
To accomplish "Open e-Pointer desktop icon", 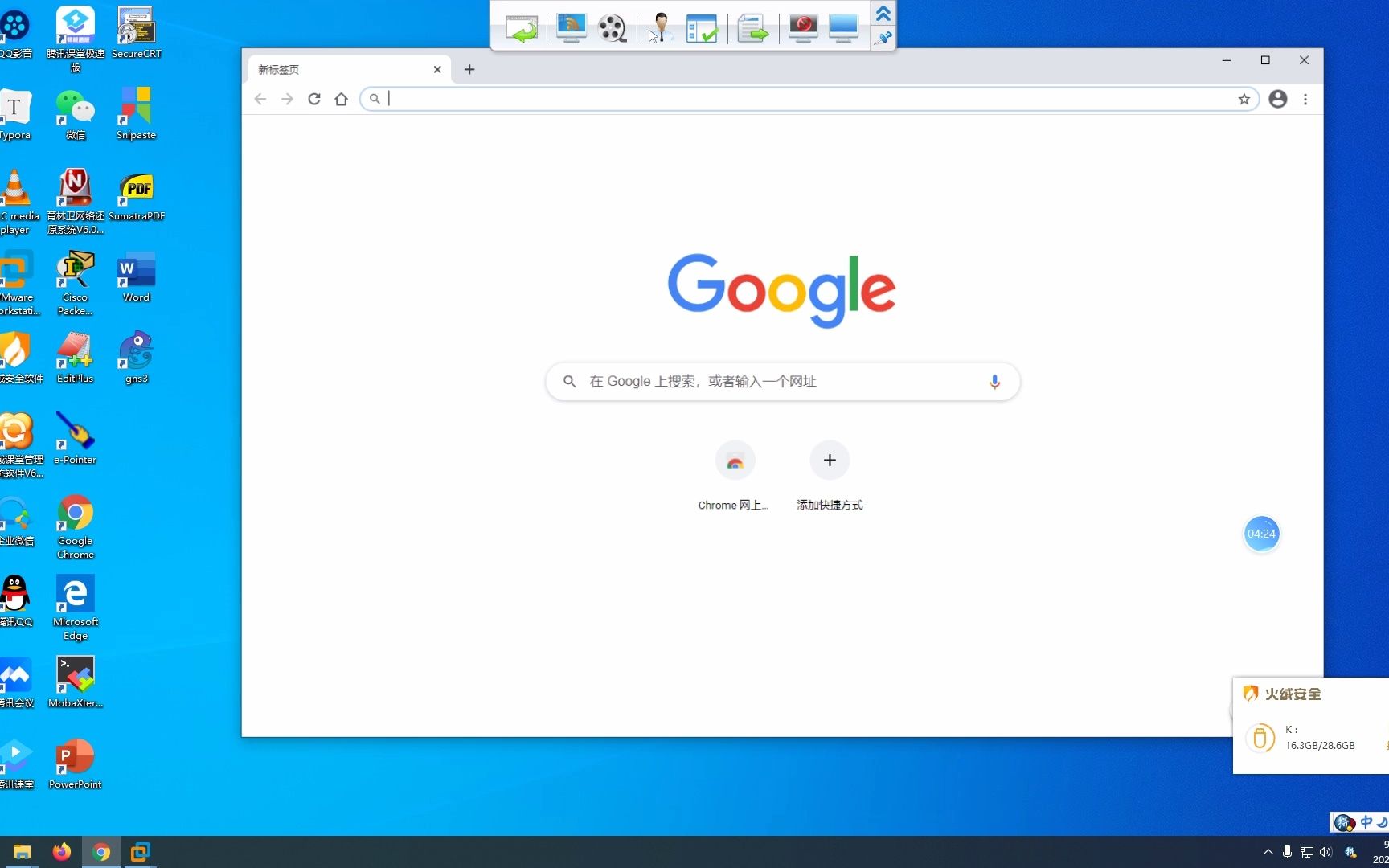I will [76, 439].
